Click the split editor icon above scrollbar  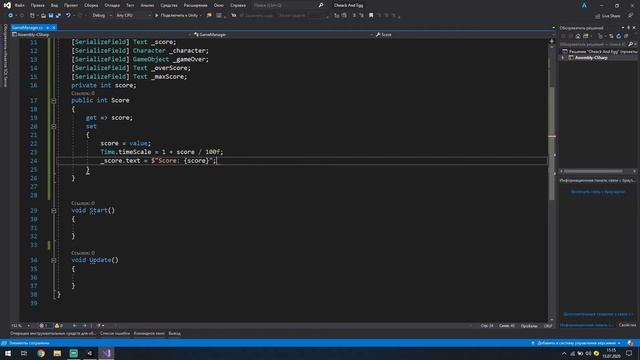click(x=552, y=40)
